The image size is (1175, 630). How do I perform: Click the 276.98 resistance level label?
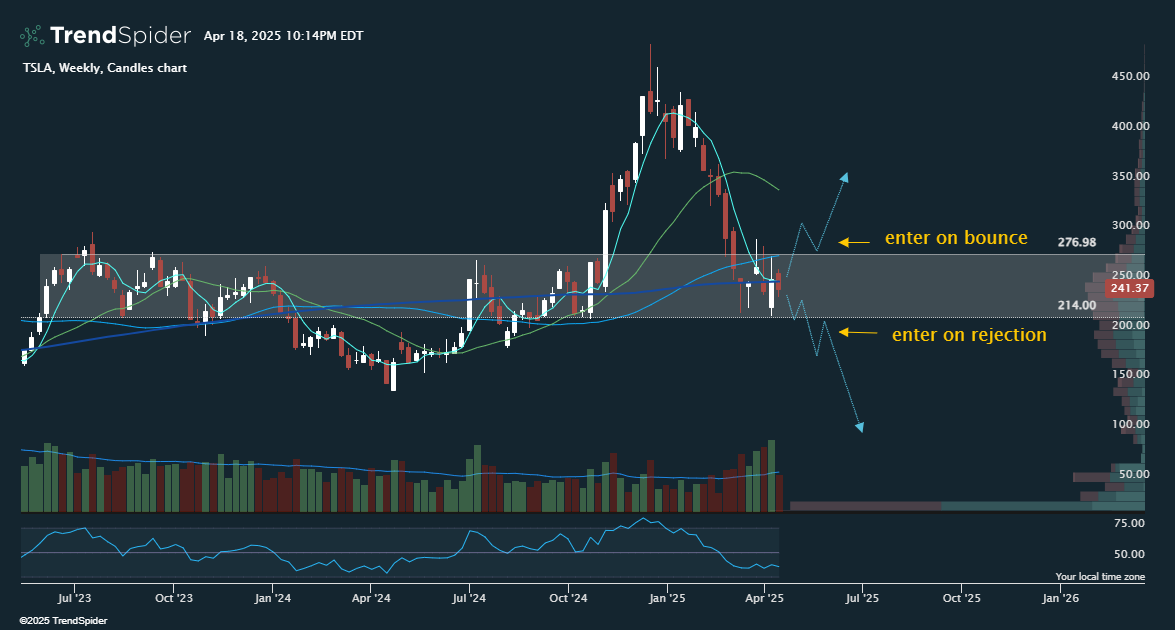1077,242
